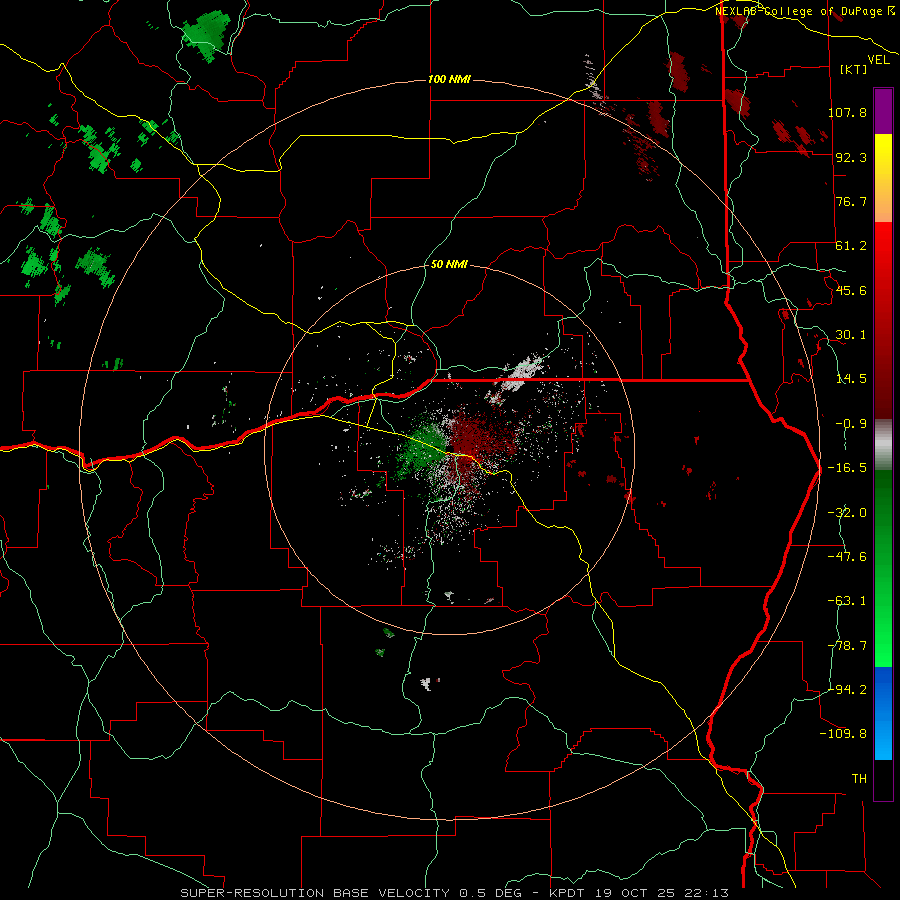
Task: Click the 45.6 velocity scale value
Action: (x=851, y=290)
